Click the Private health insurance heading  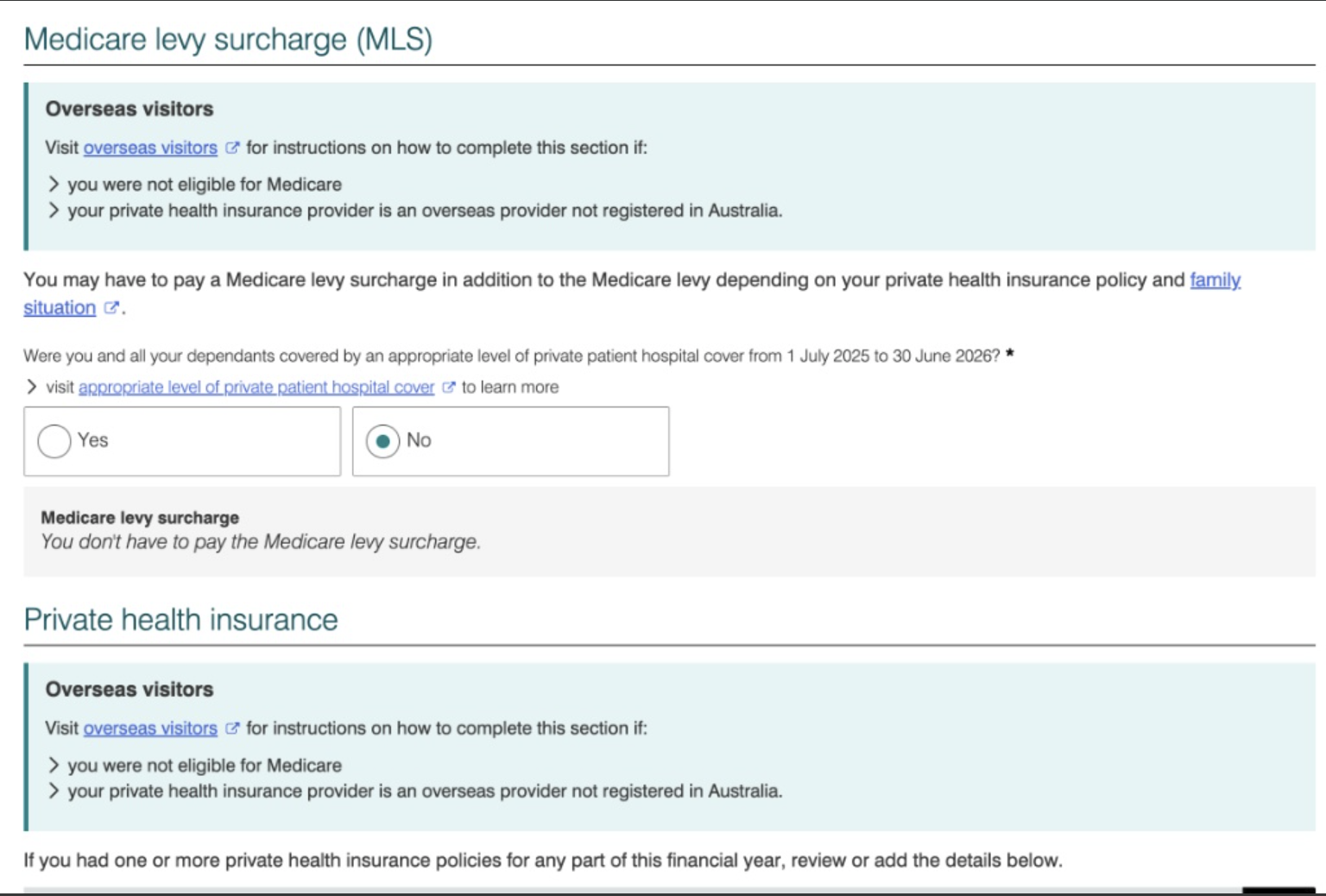(x=180, y=620)
